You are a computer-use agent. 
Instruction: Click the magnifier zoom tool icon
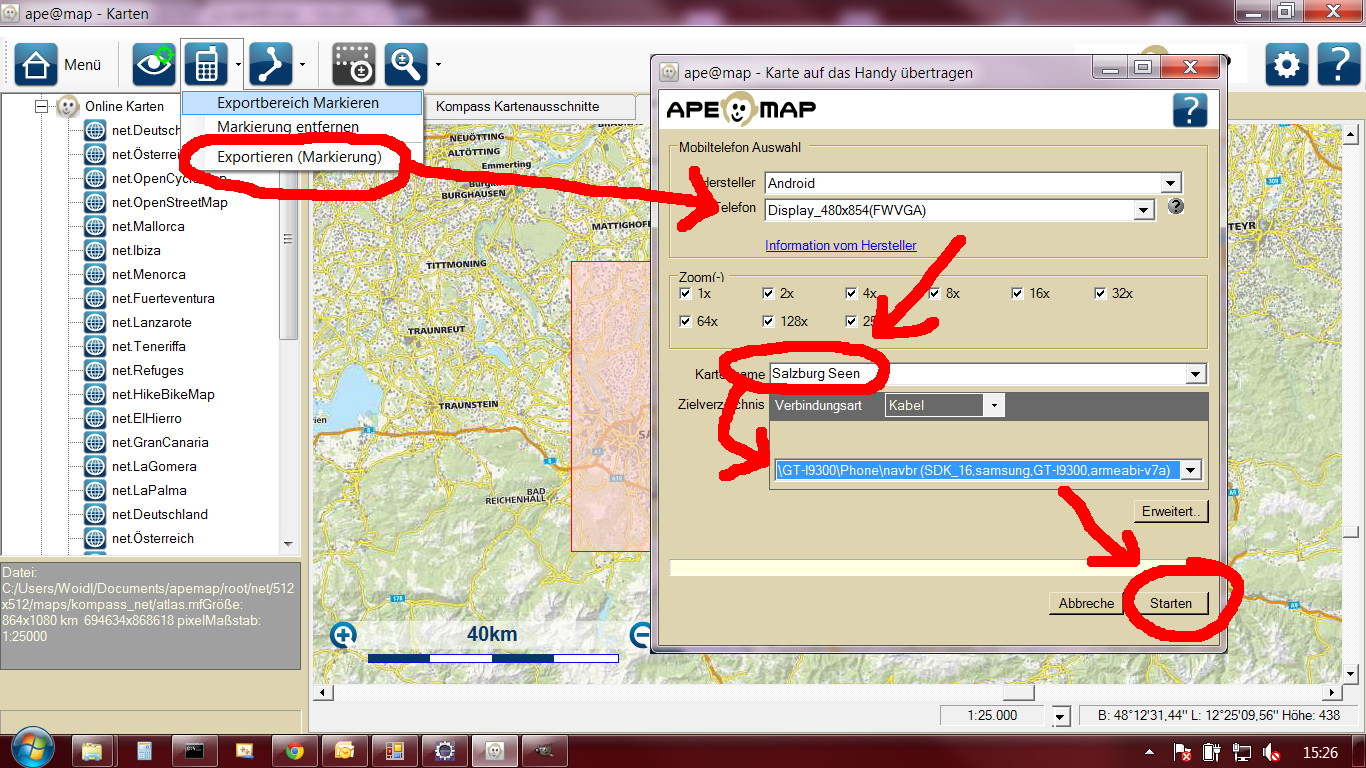click(406, 65)
